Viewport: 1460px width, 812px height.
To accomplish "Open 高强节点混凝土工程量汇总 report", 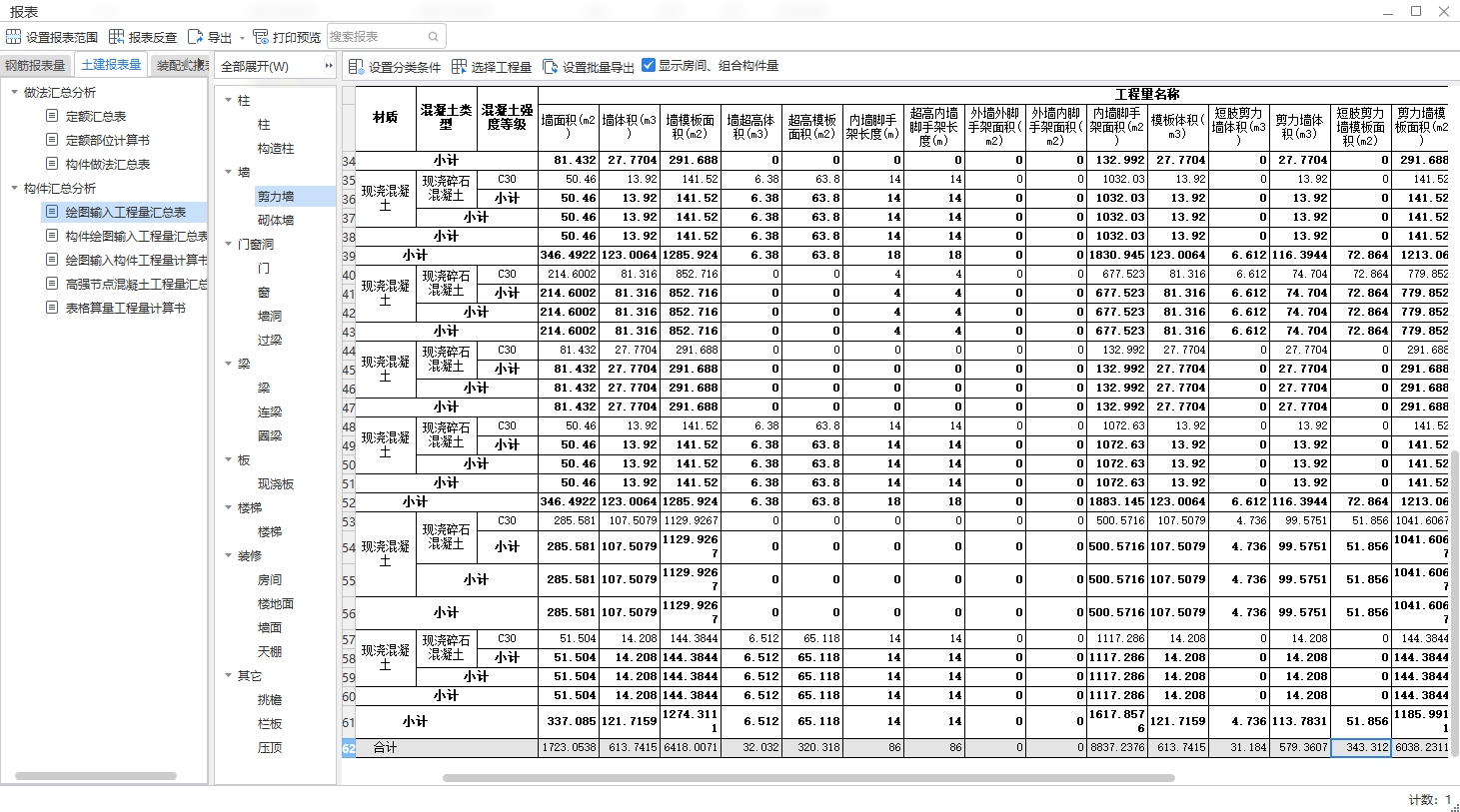I will pos(137,284).
